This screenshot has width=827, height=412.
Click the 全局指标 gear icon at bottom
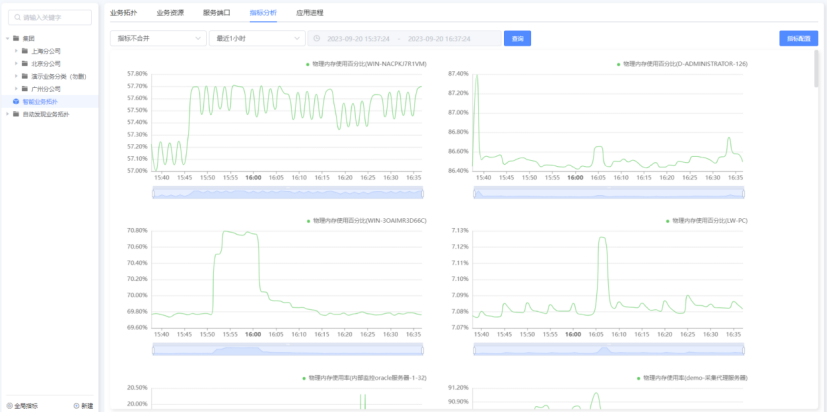9,406
